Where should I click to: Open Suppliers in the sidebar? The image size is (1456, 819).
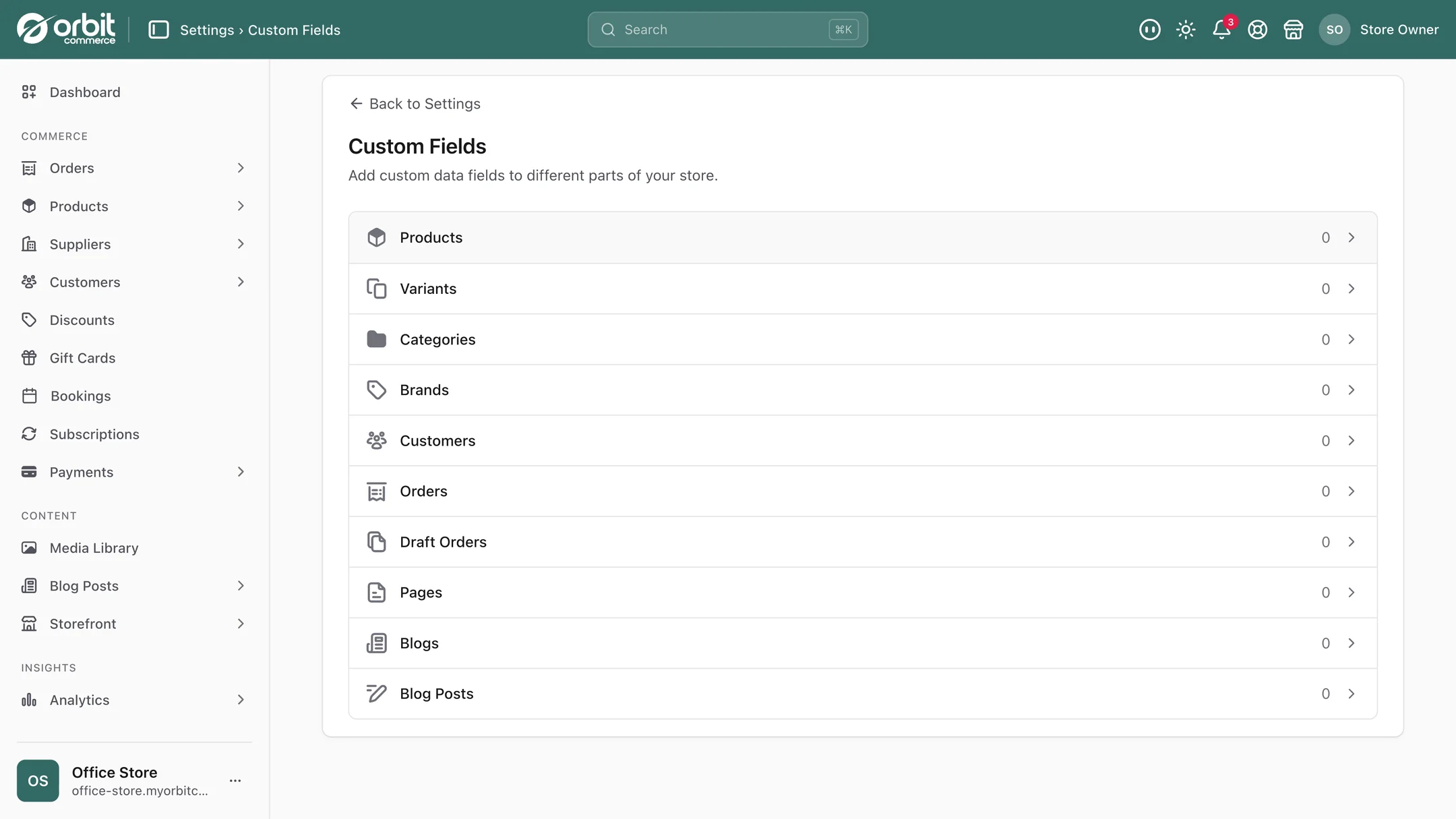[80, 244]
